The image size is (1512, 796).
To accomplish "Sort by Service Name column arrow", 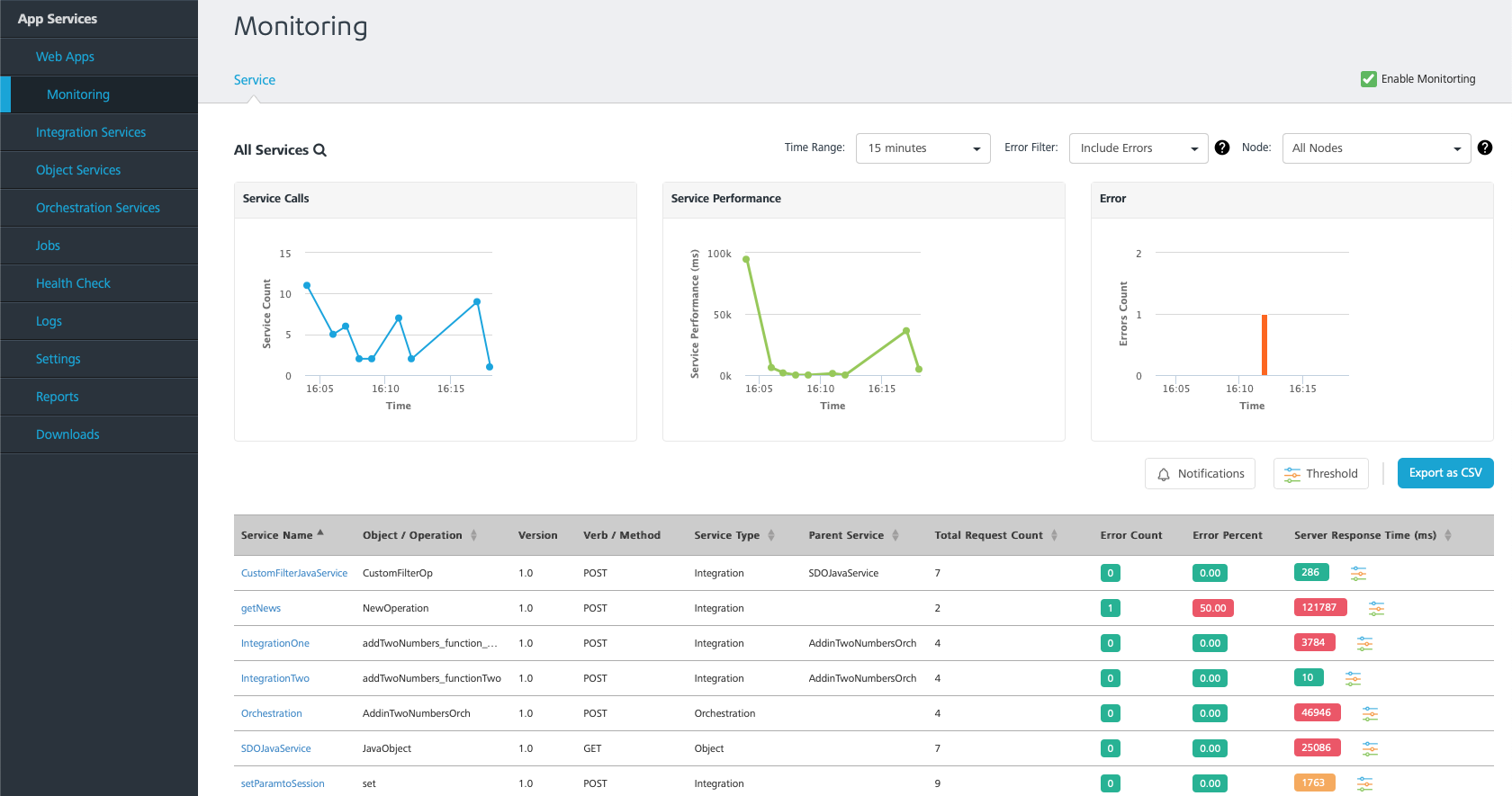I will coord(320,533).
